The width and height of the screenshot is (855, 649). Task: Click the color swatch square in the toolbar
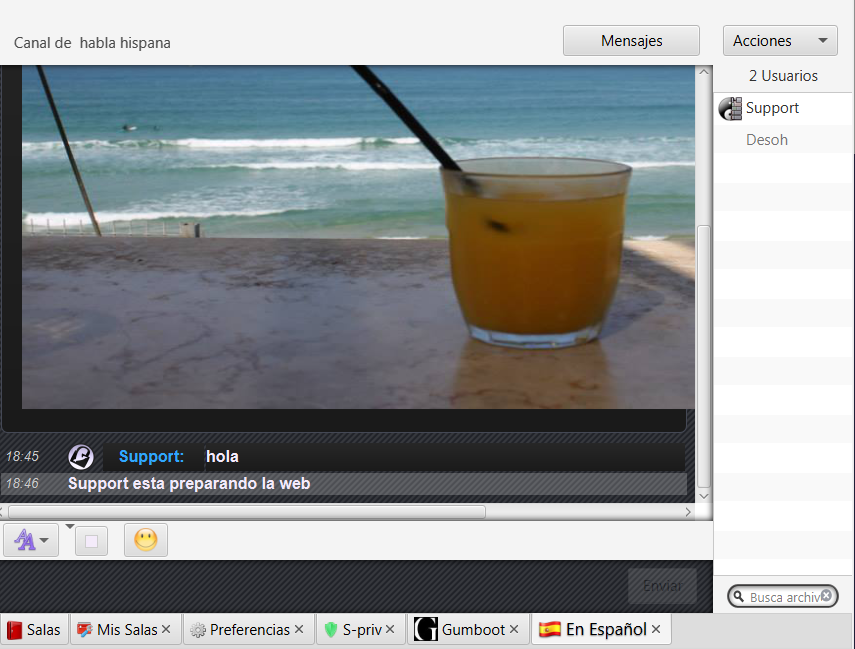pos(91,539)
